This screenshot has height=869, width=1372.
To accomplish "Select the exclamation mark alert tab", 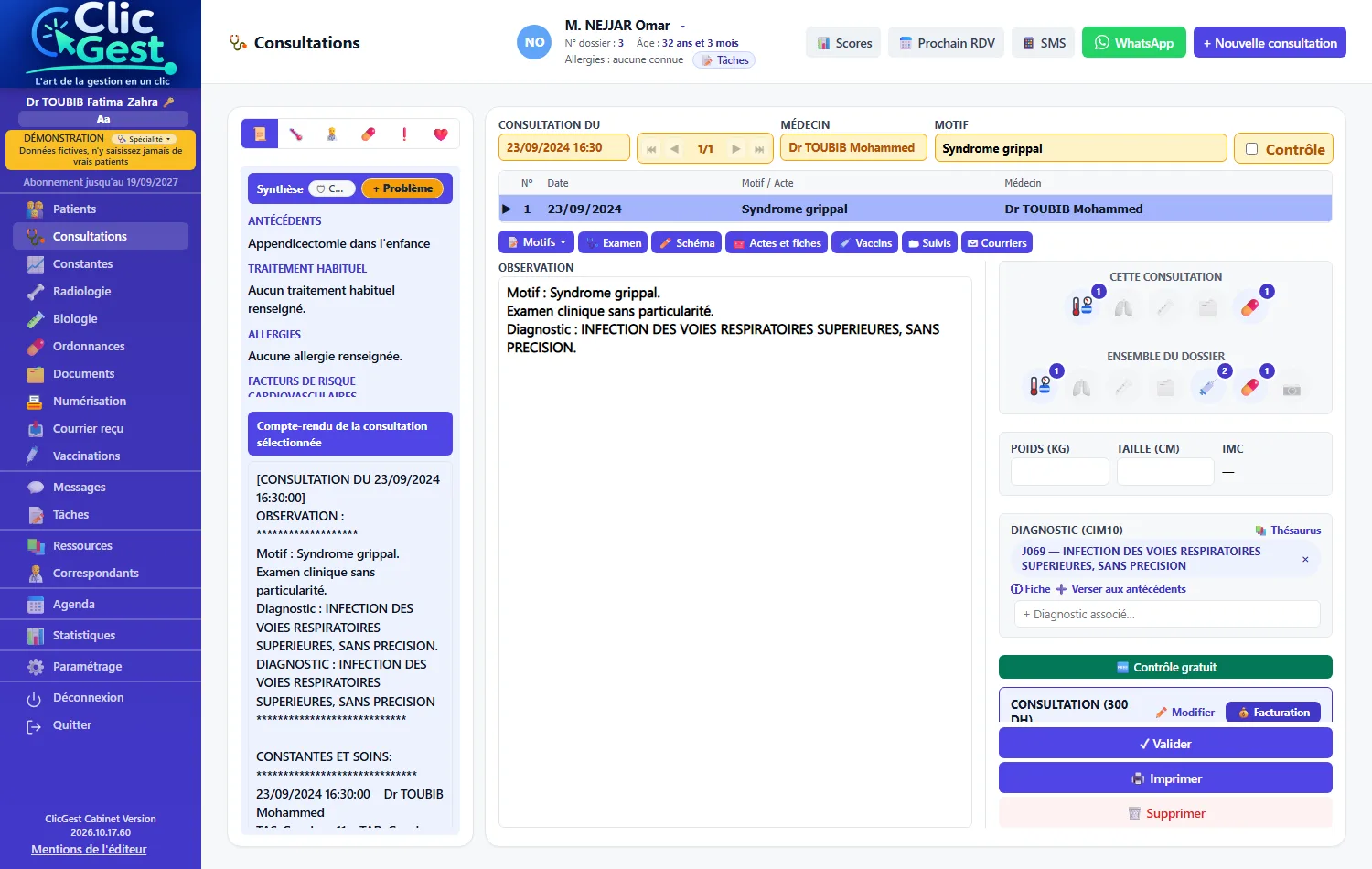I will [x=404, y=134].
